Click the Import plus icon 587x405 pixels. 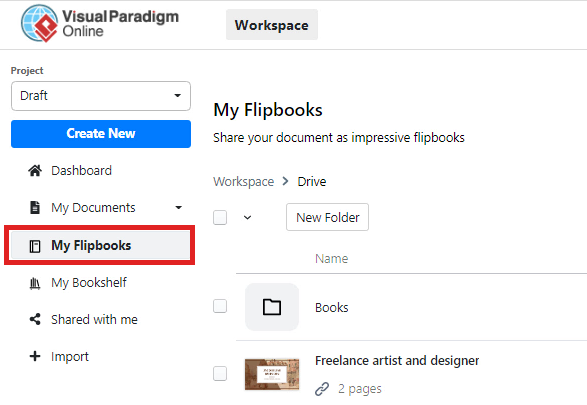(35, 356)
